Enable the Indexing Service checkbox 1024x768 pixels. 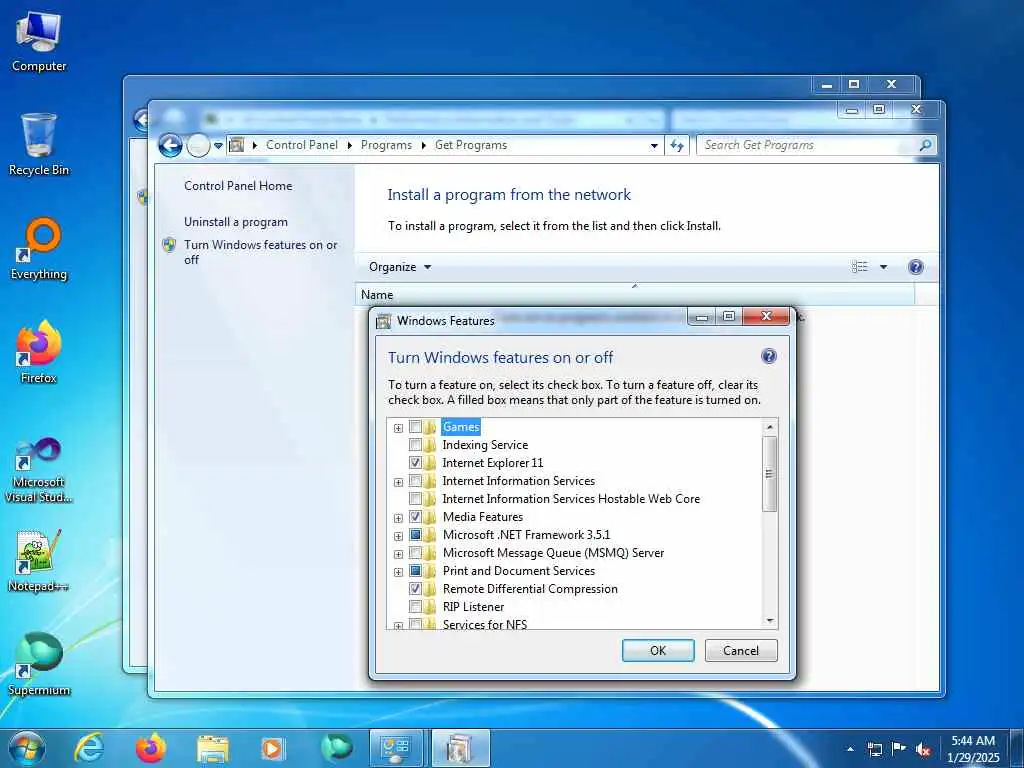pos(415,445)
